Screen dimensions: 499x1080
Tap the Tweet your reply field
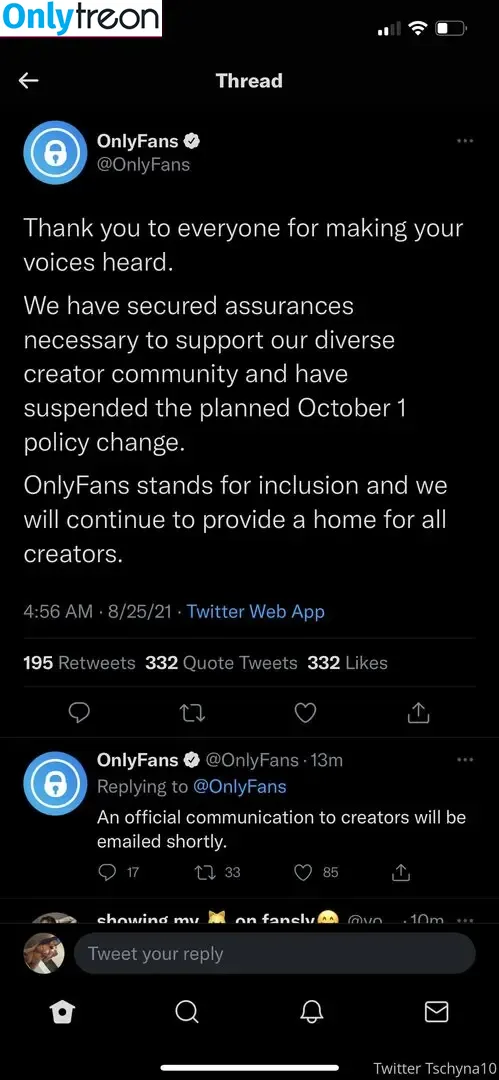tap(274, 954)
